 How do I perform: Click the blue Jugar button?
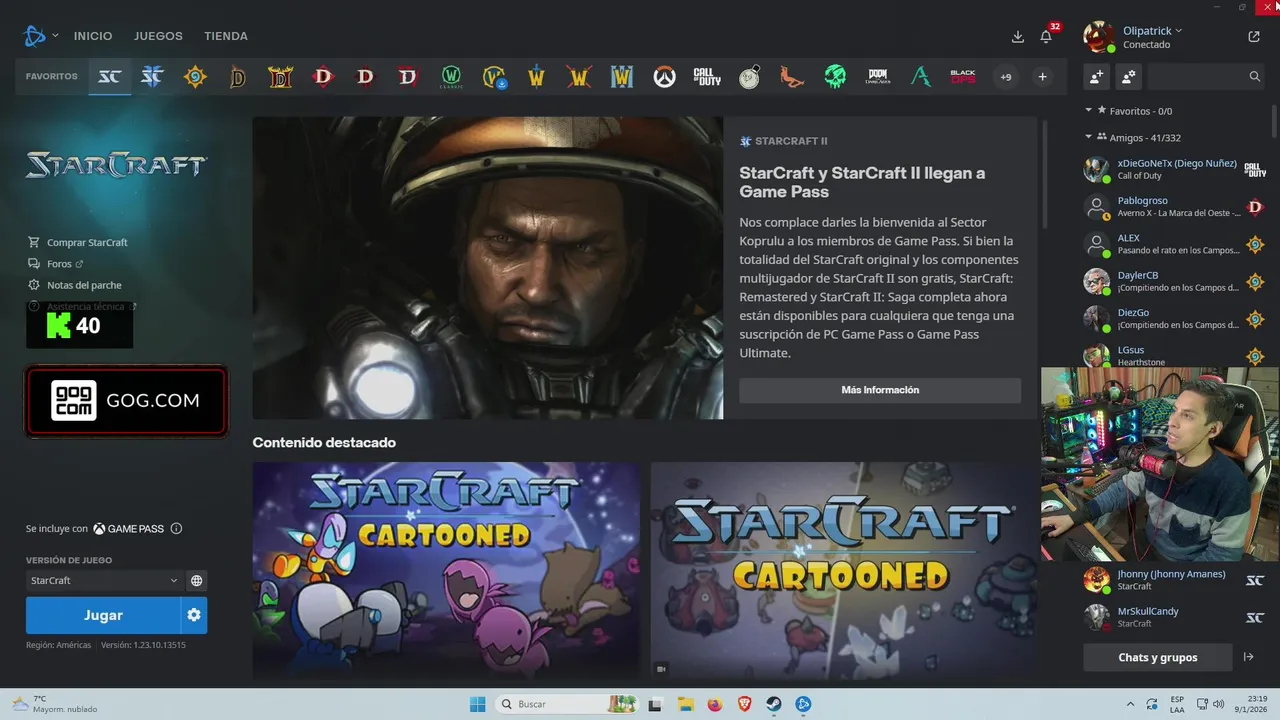coord(103,615)
